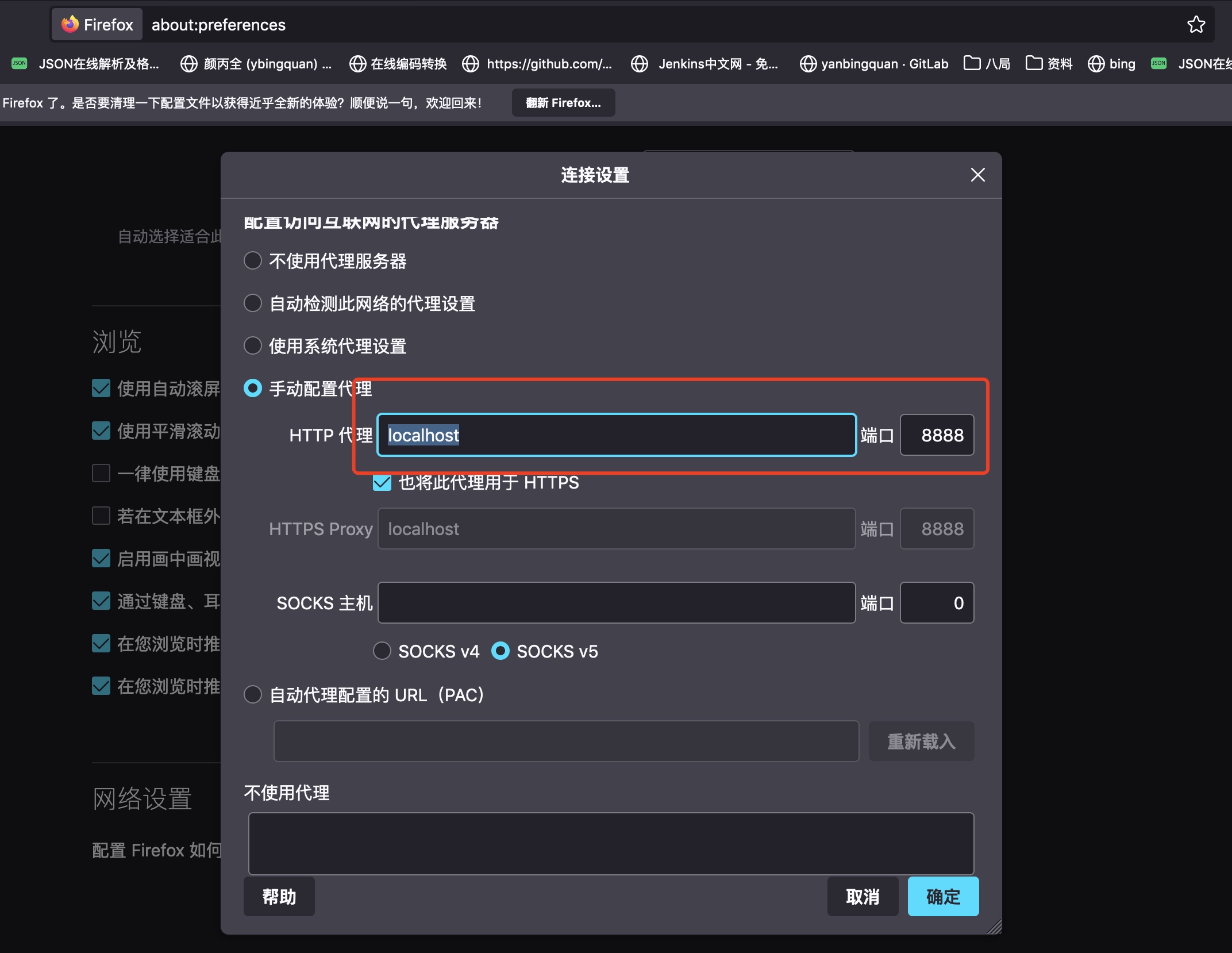This screenshot has width=1232, height=953.
Task: Click the 取消 button
Action: coord(863,896)
